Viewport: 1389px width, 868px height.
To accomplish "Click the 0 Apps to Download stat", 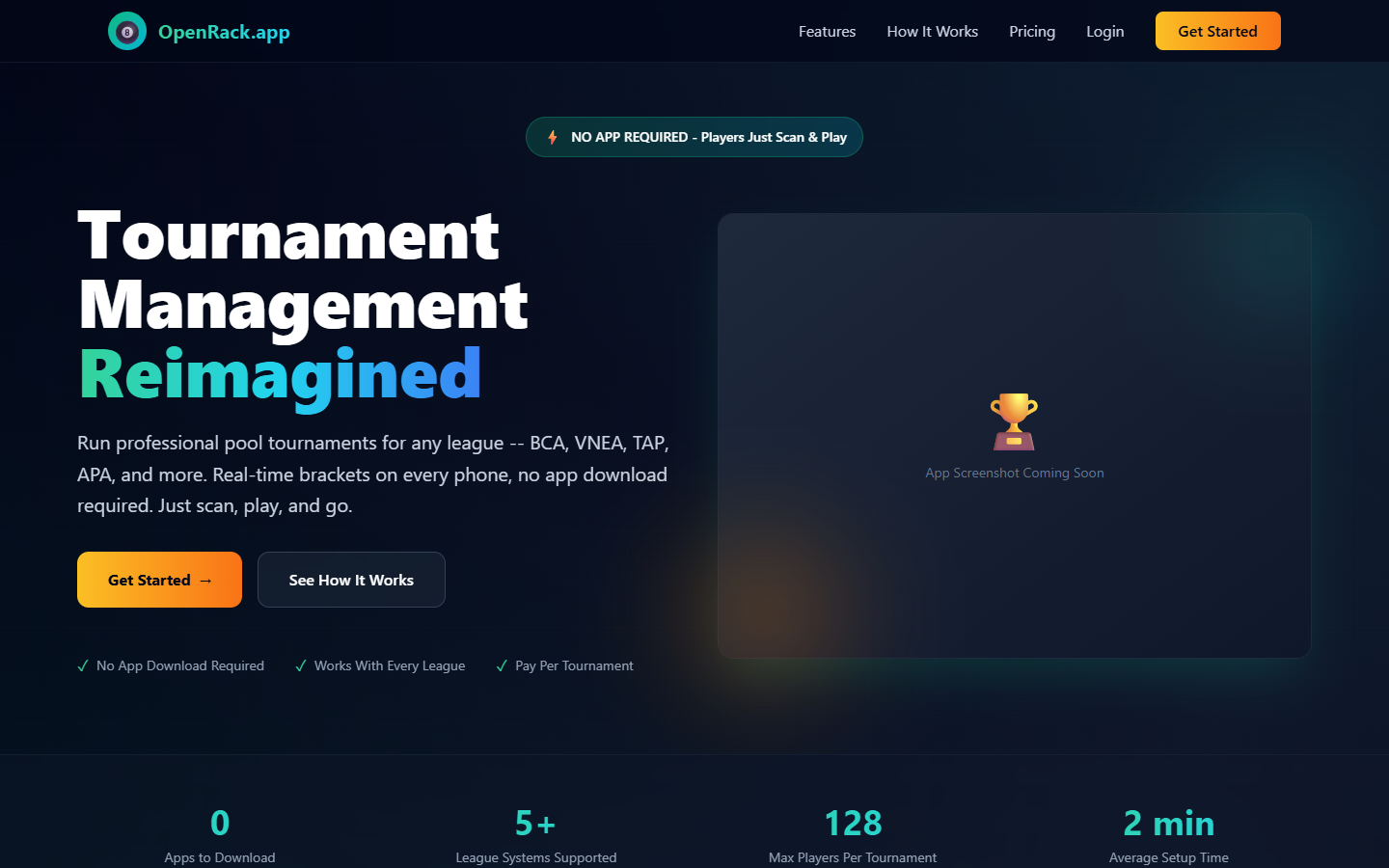I will [220, 835].
